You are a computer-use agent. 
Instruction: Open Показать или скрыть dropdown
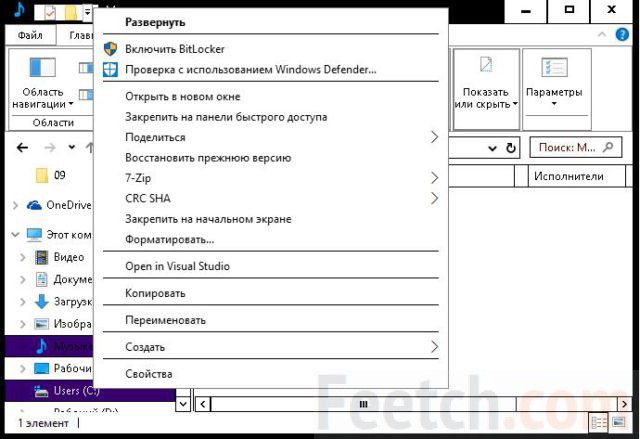486,99
